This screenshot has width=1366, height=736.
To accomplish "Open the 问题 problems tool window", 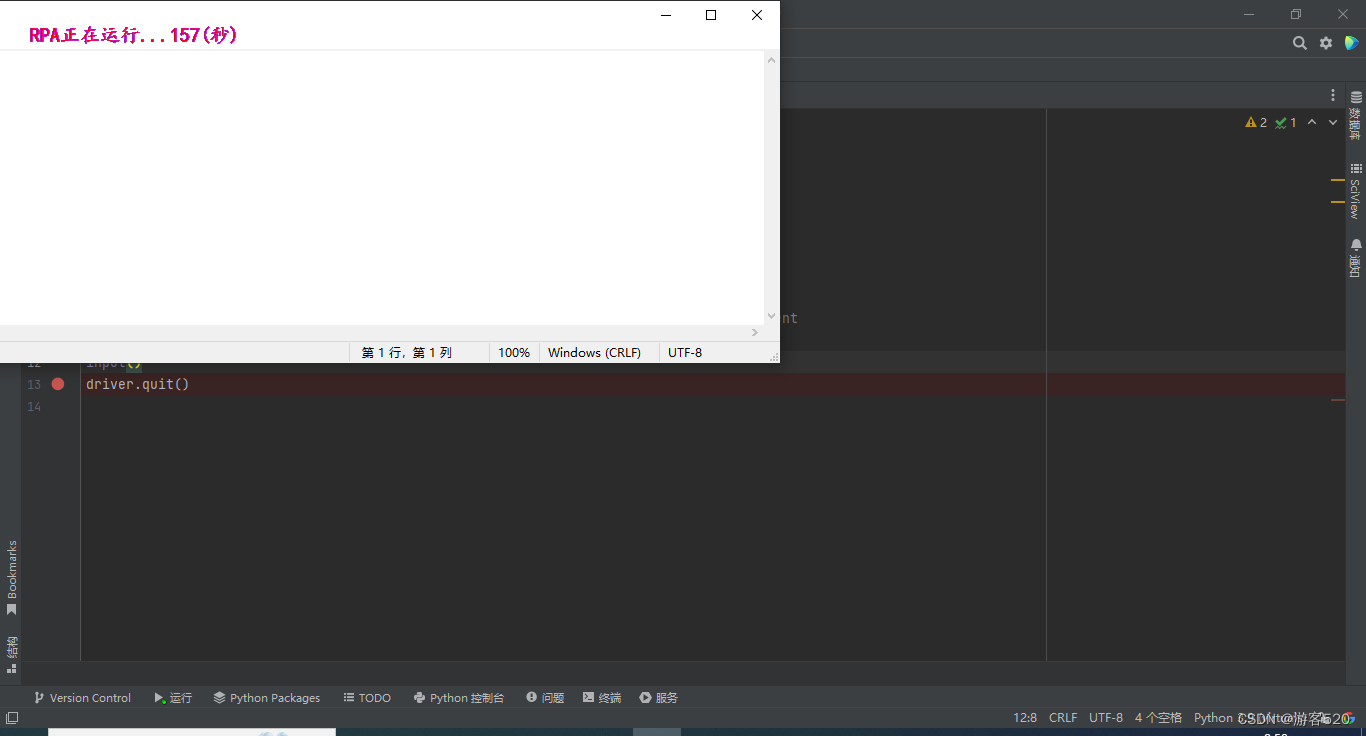I will pos(545,698).
